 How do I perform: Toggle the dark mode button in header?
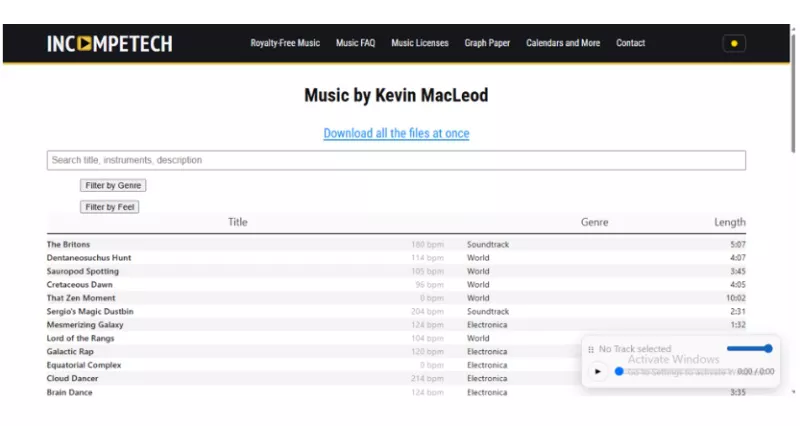pos(734,43)
